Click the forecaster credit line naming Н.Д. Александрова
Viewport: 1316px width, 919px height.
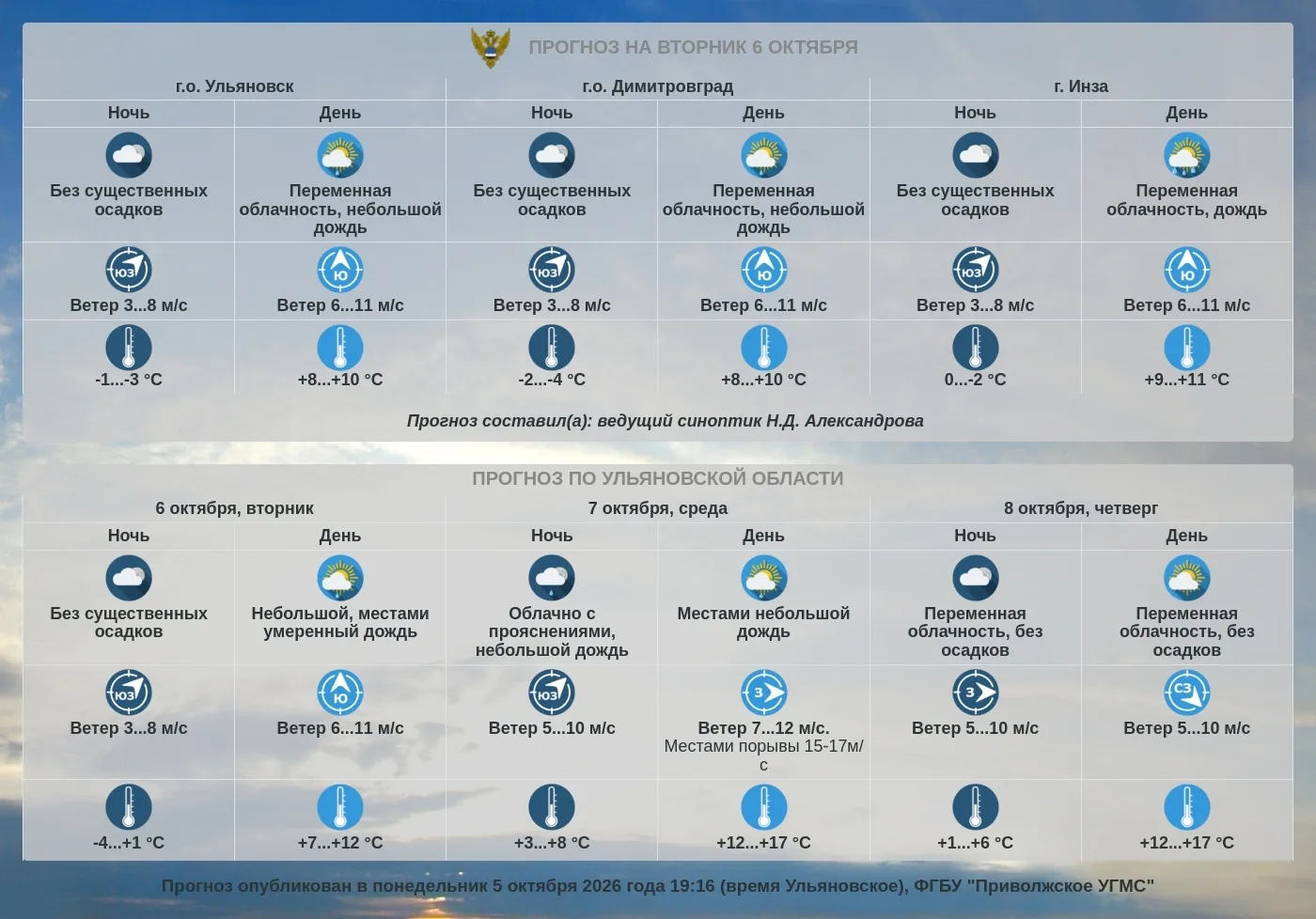coord(666,421)
